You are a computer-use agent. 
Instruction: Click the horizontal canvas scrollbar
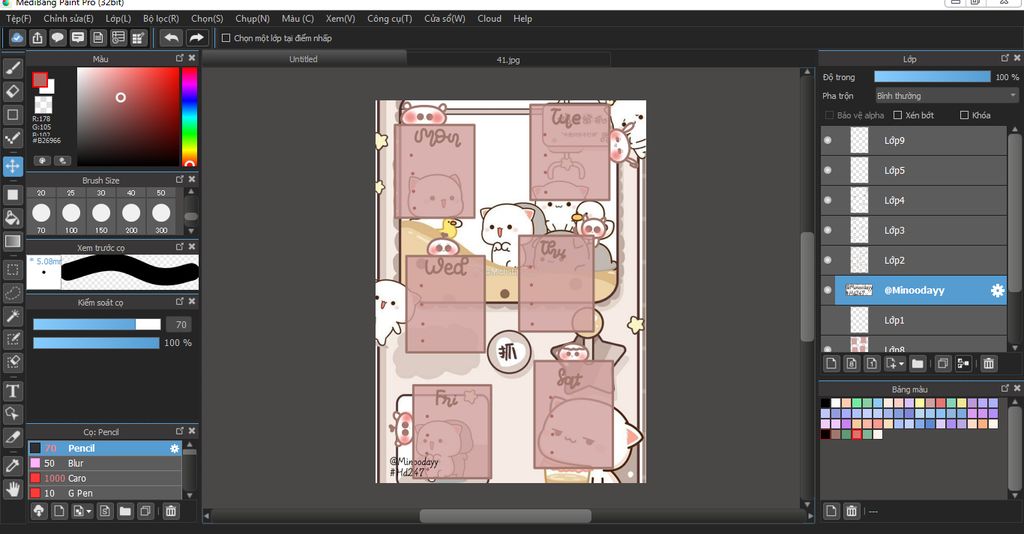click(505, 516)
